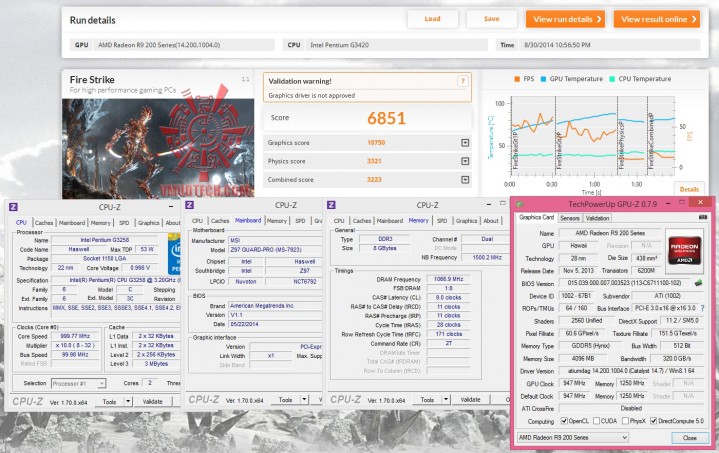Open the AMD Radeon R9 200 Series GPU dropdown
The width and height of the screenshot is (719, 453).
pos(573,438)
